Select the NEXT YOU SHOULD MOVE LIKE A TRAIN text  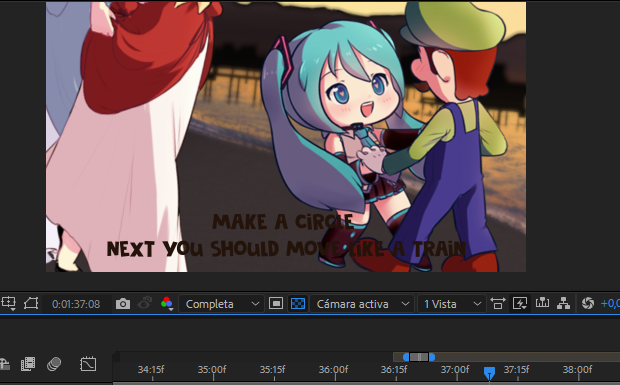(286, 249)
